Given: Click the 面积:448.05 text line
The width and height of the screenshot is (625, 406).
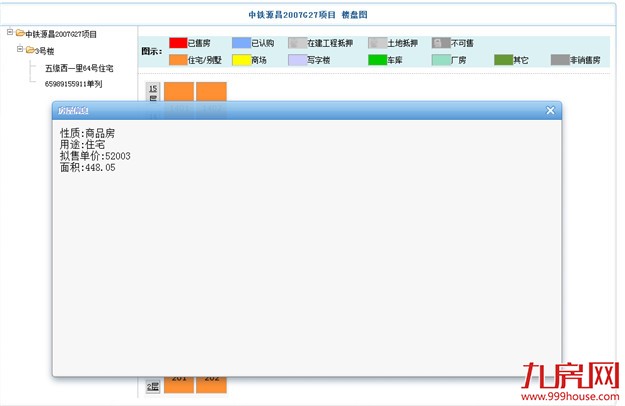Looking at the screenshot, I should (88, 167).
